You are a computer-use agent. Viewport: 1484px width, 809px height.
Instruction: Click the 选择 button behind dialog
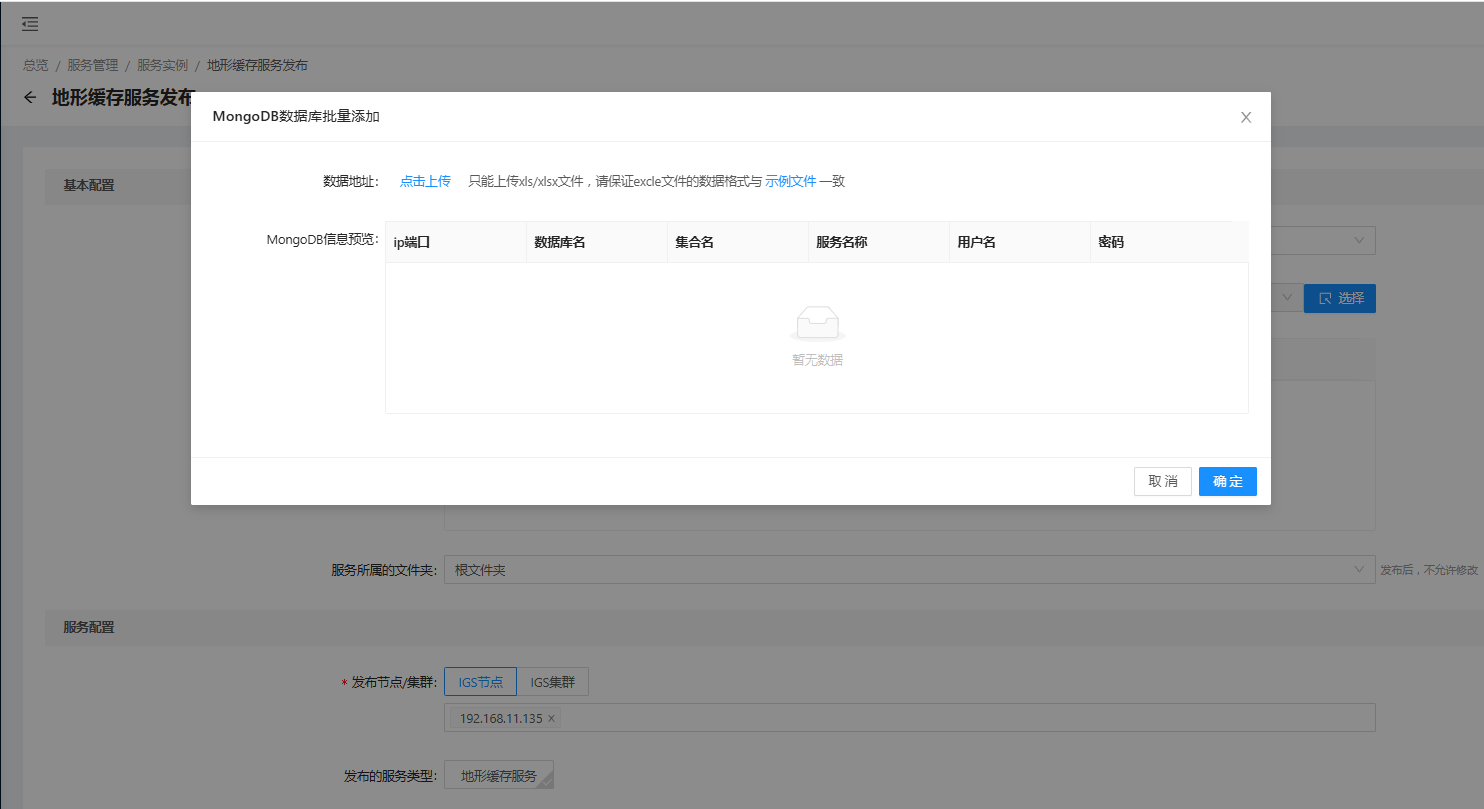1340,298
